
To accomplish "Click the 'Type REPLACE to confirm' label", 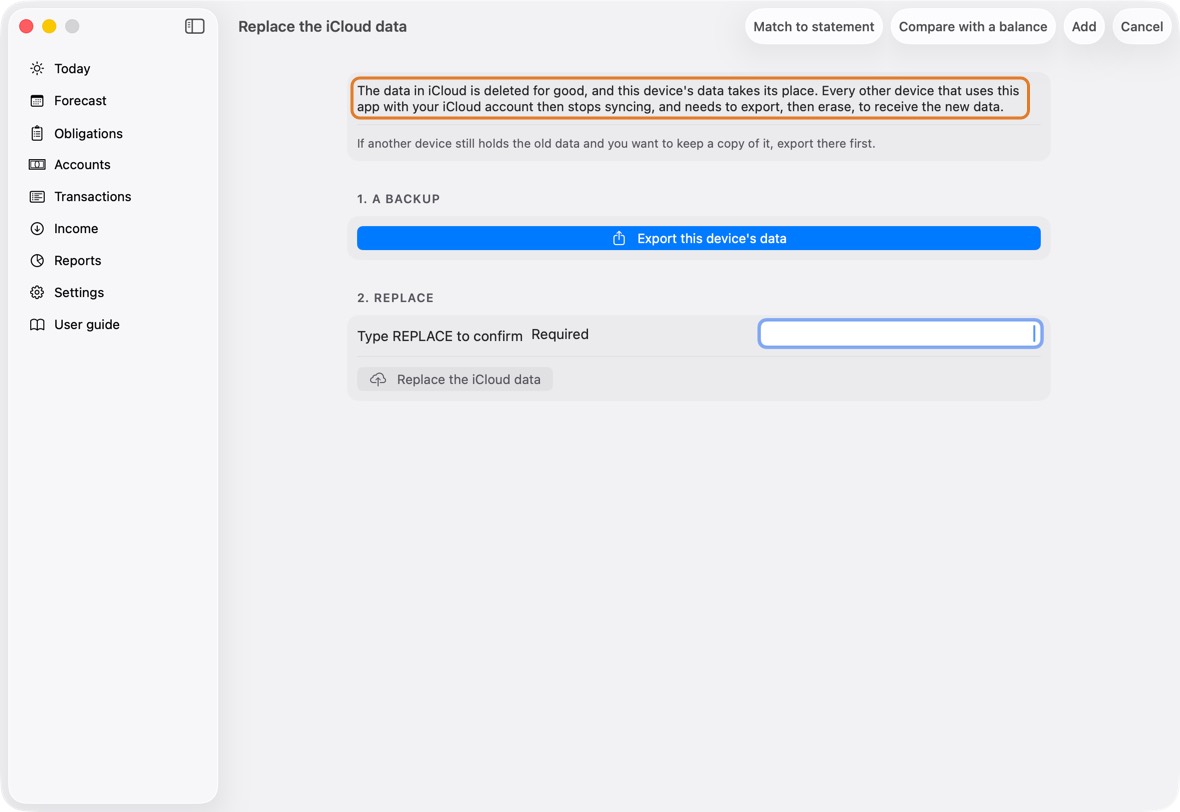I will tap(439, 336).
